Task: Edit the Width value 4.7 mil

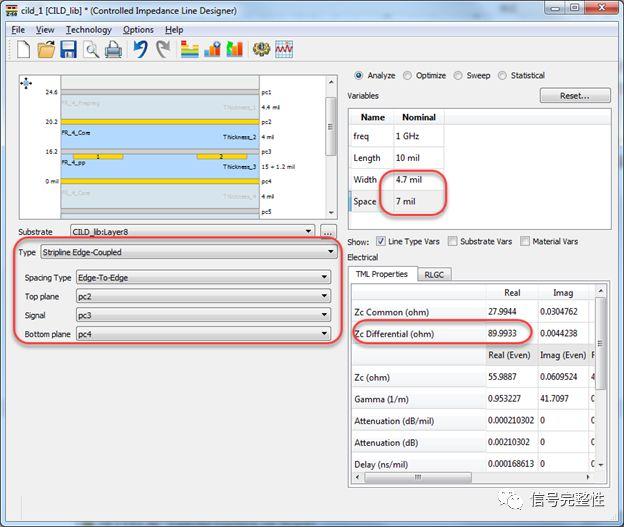Action: click(419, 180)
